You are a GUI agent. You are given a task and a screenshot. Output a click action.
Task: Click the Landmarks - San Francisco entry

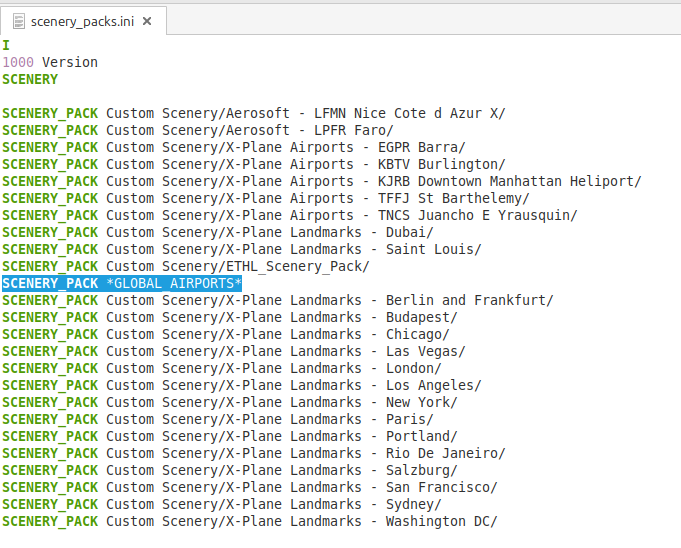pyautogui.click(x=300, y=487)
